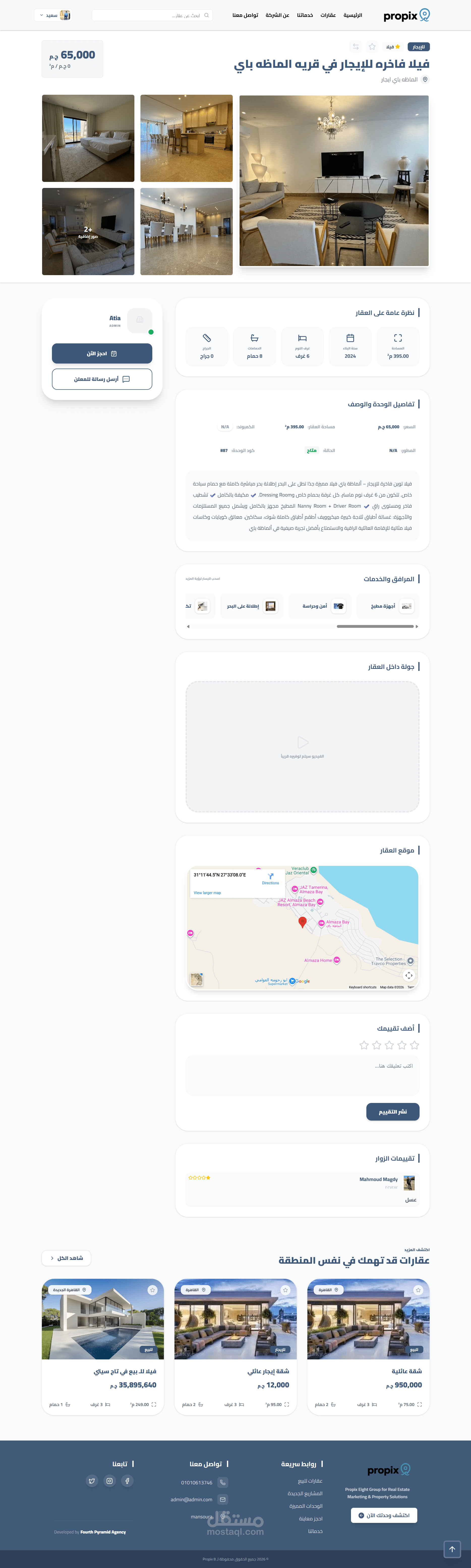Click the amenities scrollbar left arrow

(188, 626)
